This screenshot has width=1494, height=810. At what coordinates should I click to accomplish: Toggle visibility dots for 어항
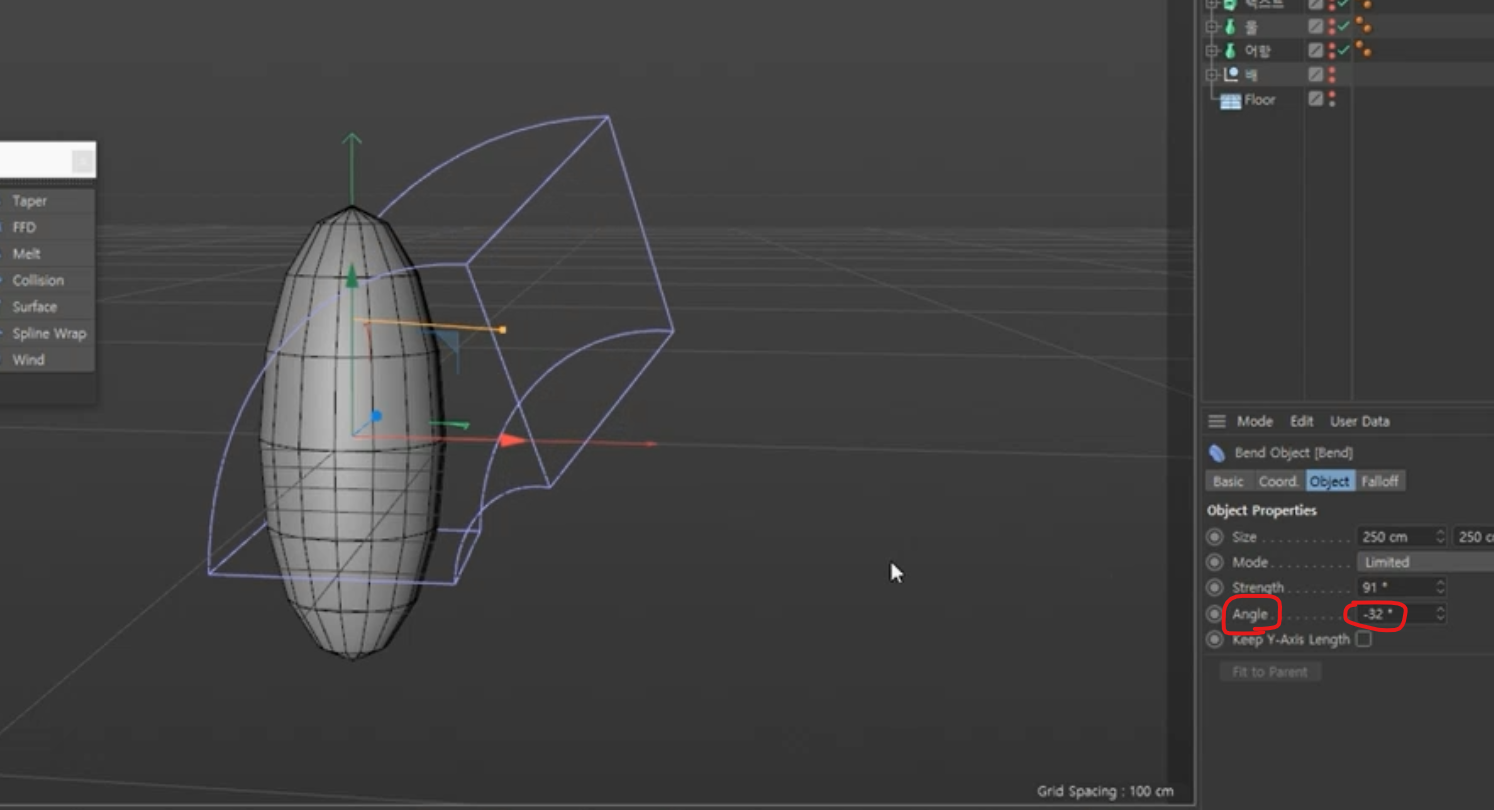[x=1332, y=50]
